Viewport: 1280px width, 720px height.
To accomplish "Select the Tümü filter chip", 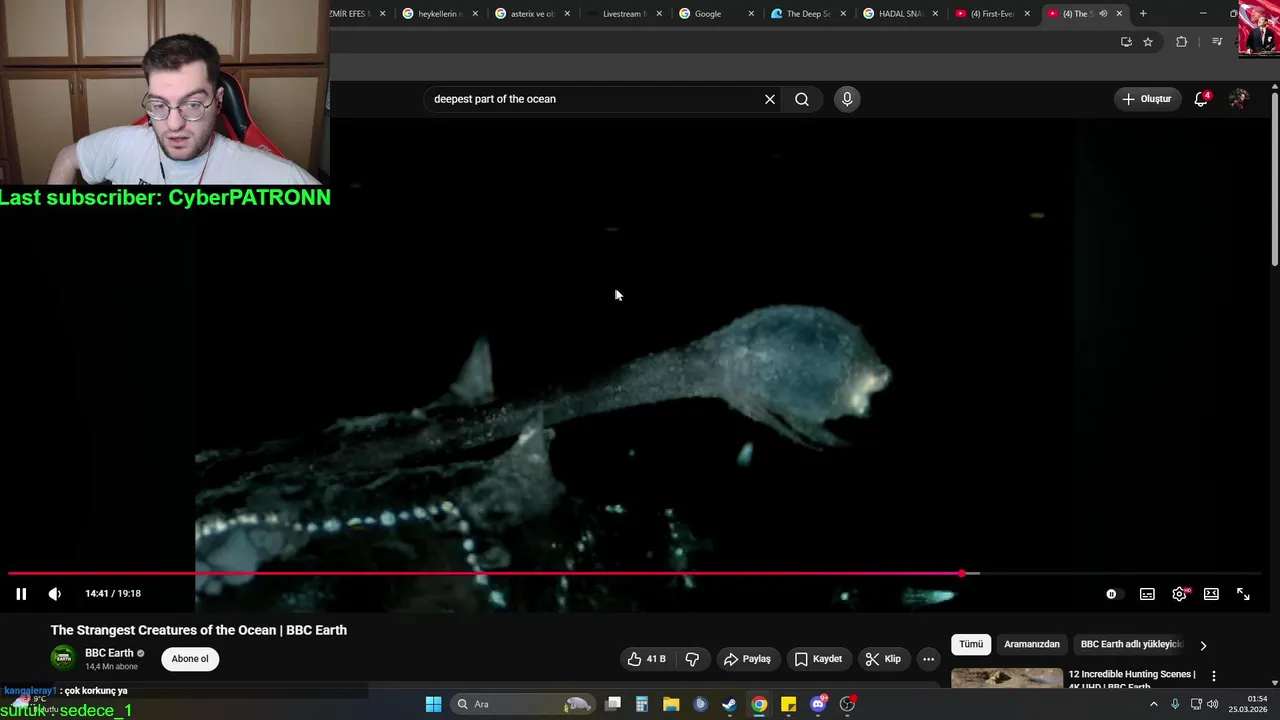I will 971,645.
